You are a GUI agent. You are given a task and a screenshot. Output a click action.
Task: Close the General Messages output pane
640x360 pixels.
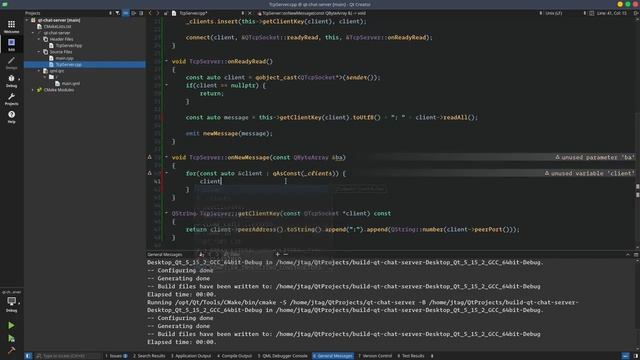(x=636, y=254)
